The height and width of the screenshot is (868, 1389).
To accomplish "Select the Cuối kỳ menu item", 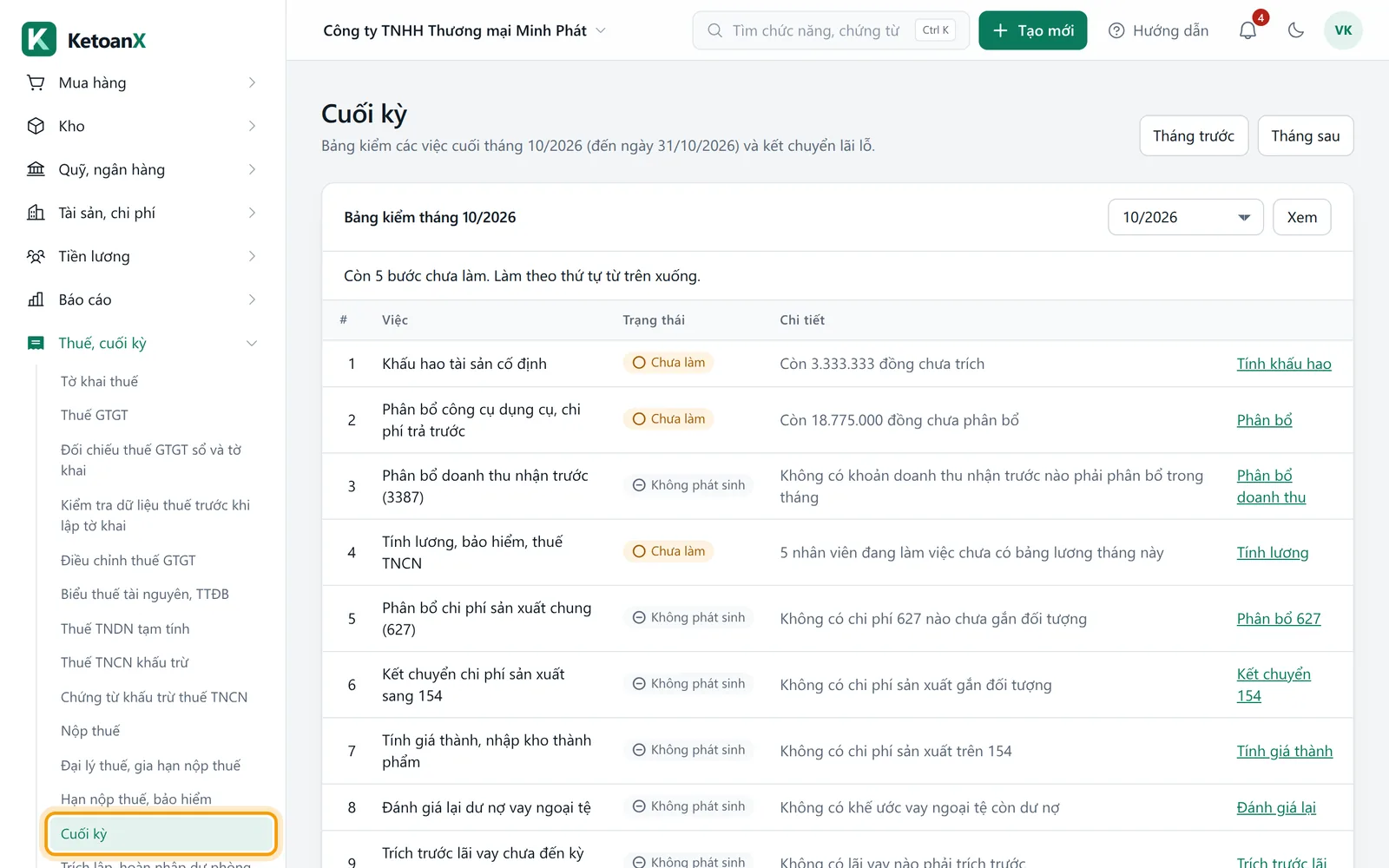I will [x=161, y=834].
